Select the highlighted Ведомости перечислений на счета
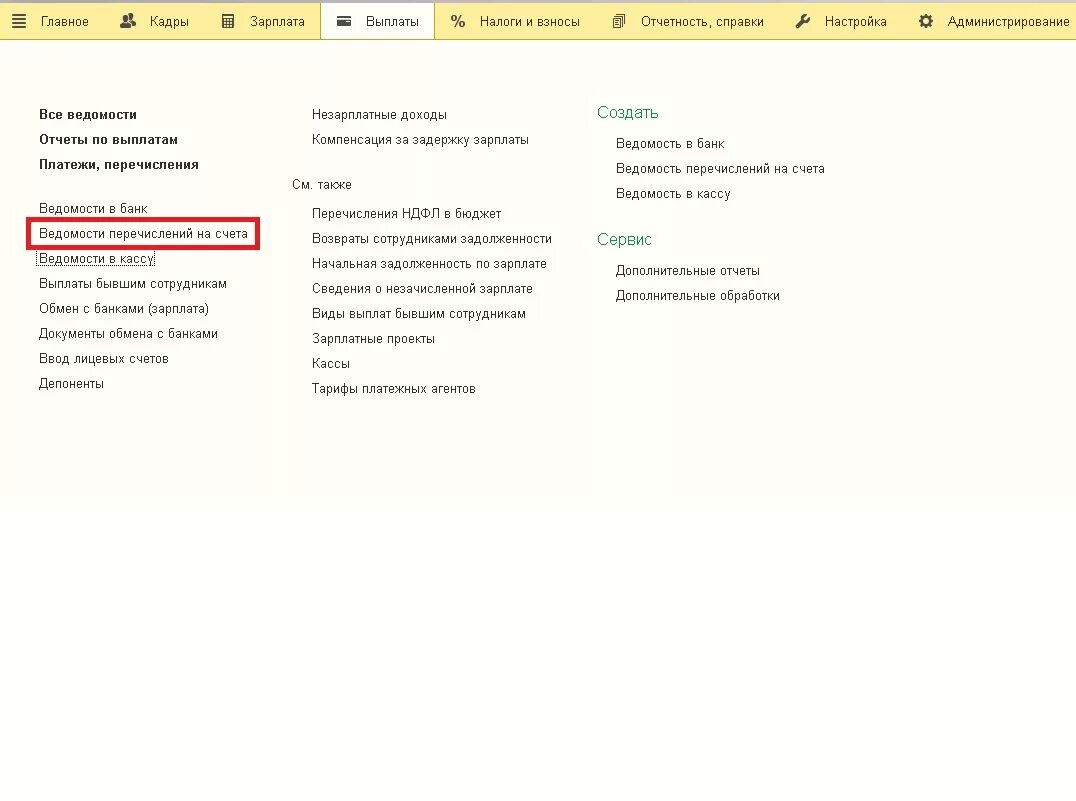This screenshot has height=801, width=1076. [143, 233]
